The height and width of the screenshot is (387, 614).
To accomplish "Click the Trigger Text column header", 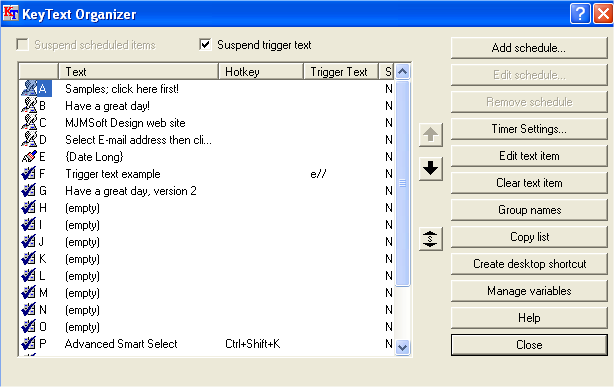I will (341, 72).
